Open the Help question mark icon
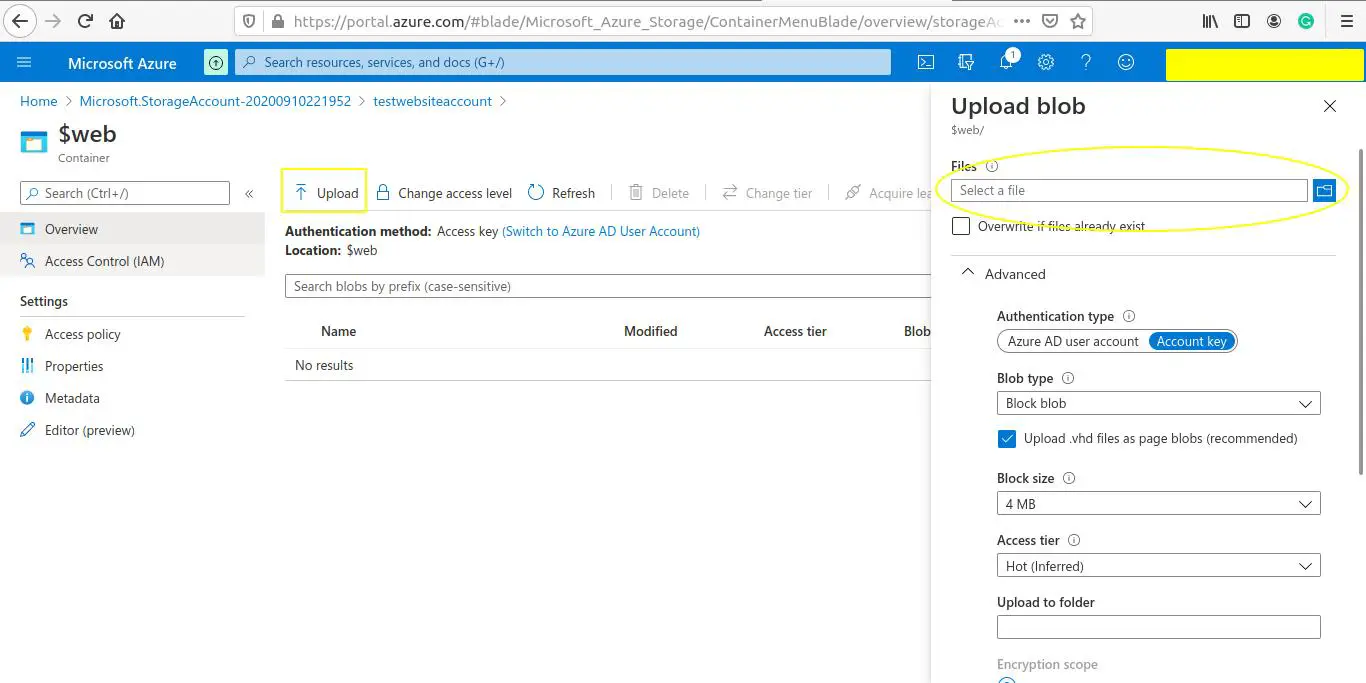 click(1086, 61)
